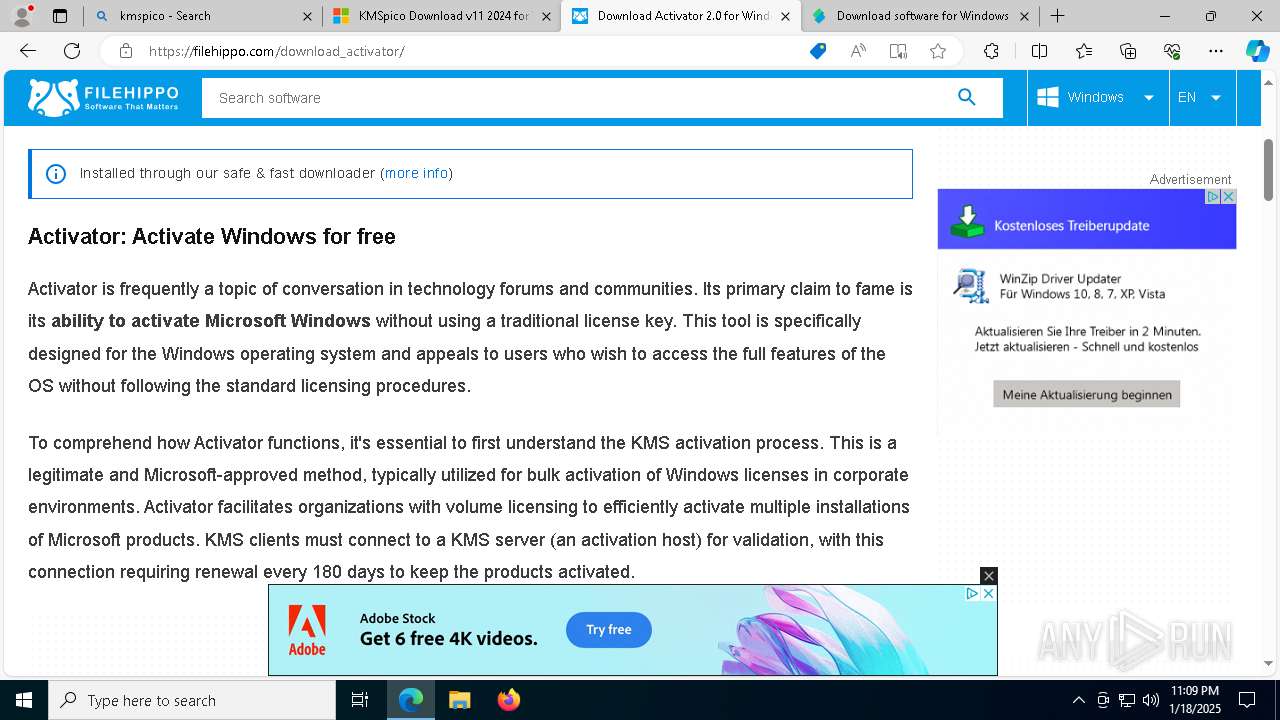Image resolution: width=1280 pixels, height=720 pixels.
Task: Click the AdChoices icon in WinZip ad
Action: [x=1213, y=197]
